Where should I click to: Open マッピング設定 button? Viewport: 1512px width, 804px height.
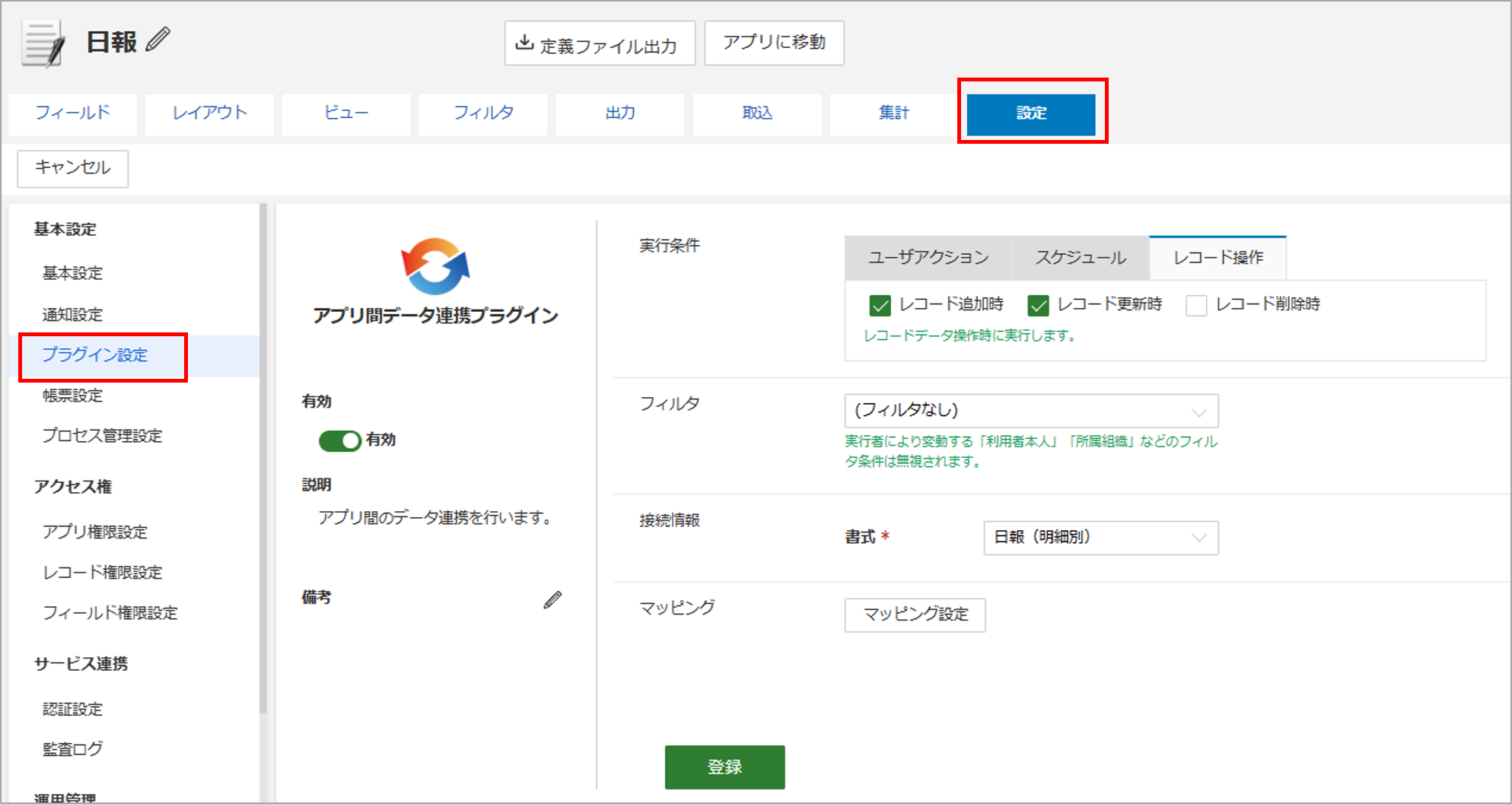[x=915, y=615]
